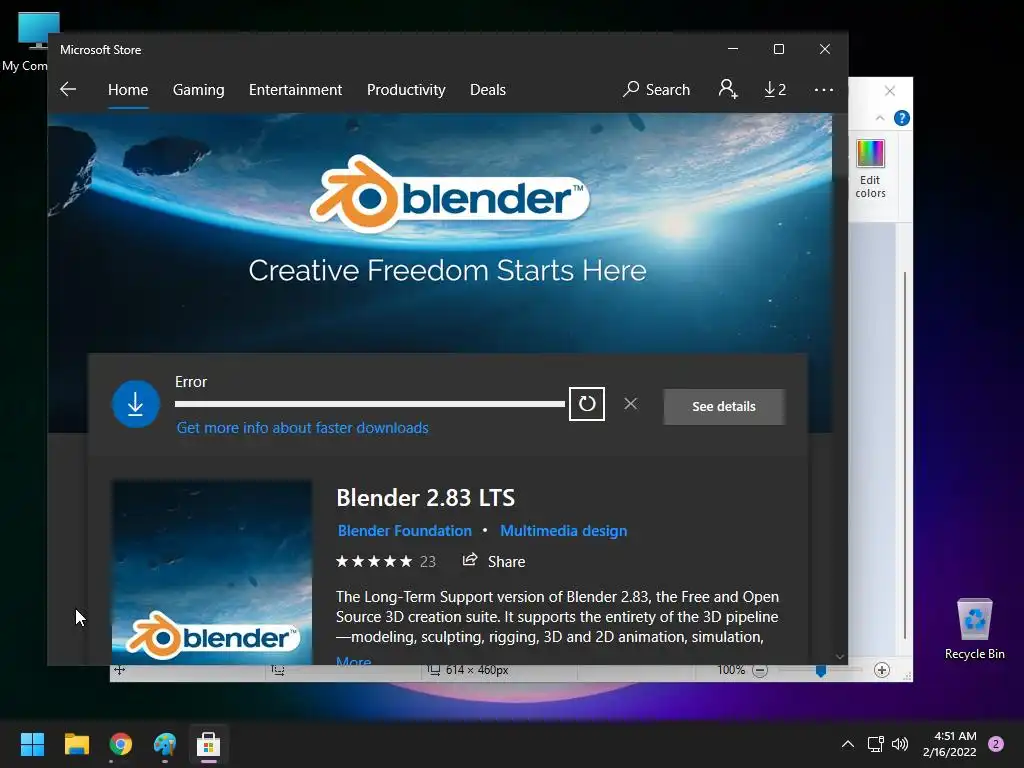Click the Search button in the Store
The height and width of the screenshot is (768, 1024).
(x=656, y=89)
